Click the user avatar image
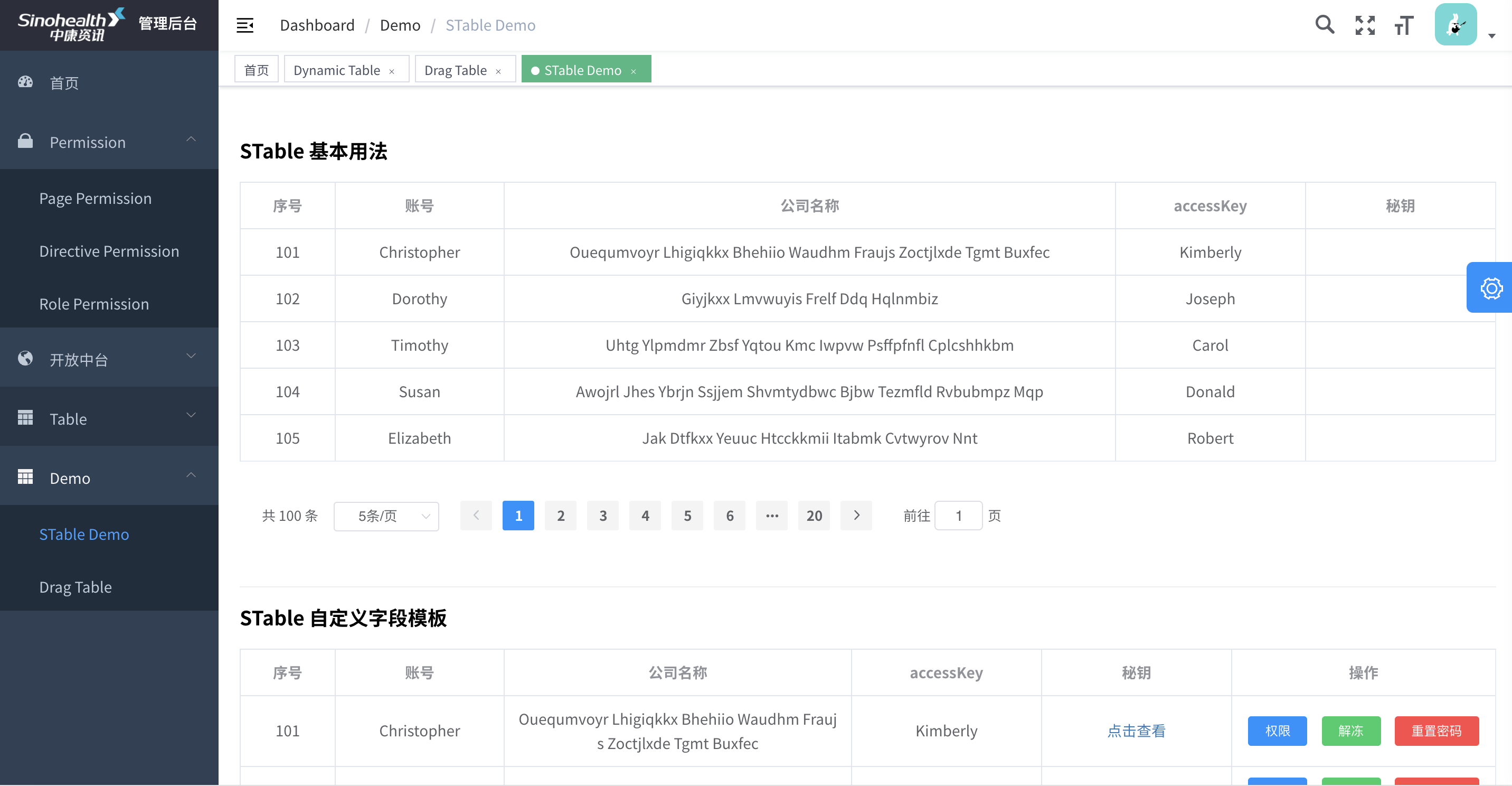Viewport: 1512px width, 786px height. pyautogui.click(x=1455, y=25)
